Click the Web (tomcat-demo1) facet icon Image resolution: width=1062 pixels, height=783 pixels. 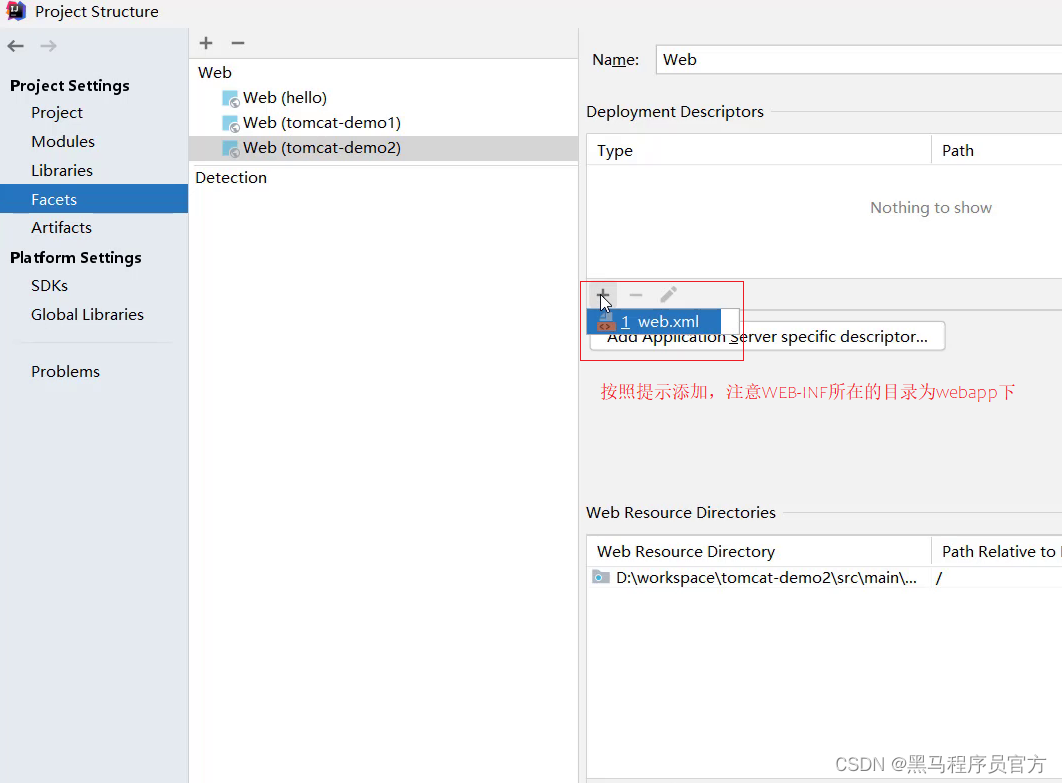click(231, 123)
